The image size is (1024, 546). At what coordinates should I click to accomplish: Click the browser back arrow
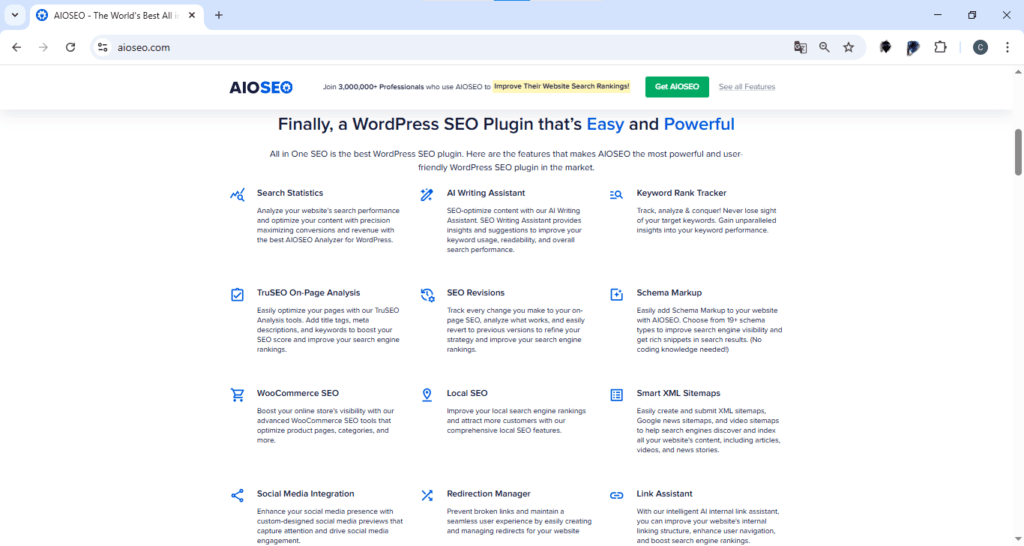pyautogui.click(x=17, y=47)
